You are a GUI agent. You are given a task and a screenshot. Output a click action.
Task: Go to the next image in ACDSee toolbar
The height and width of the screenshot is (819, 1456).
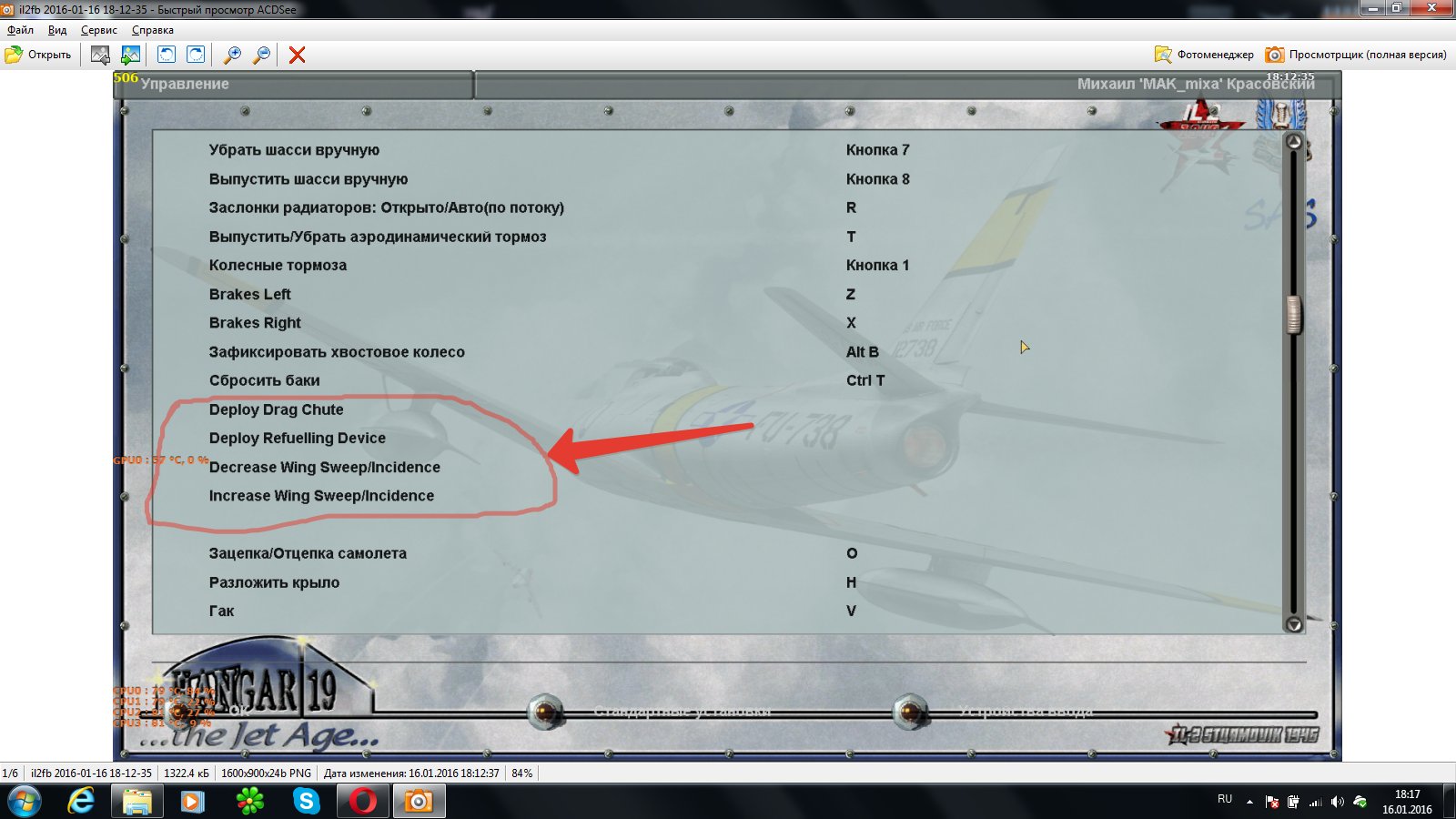130,55
